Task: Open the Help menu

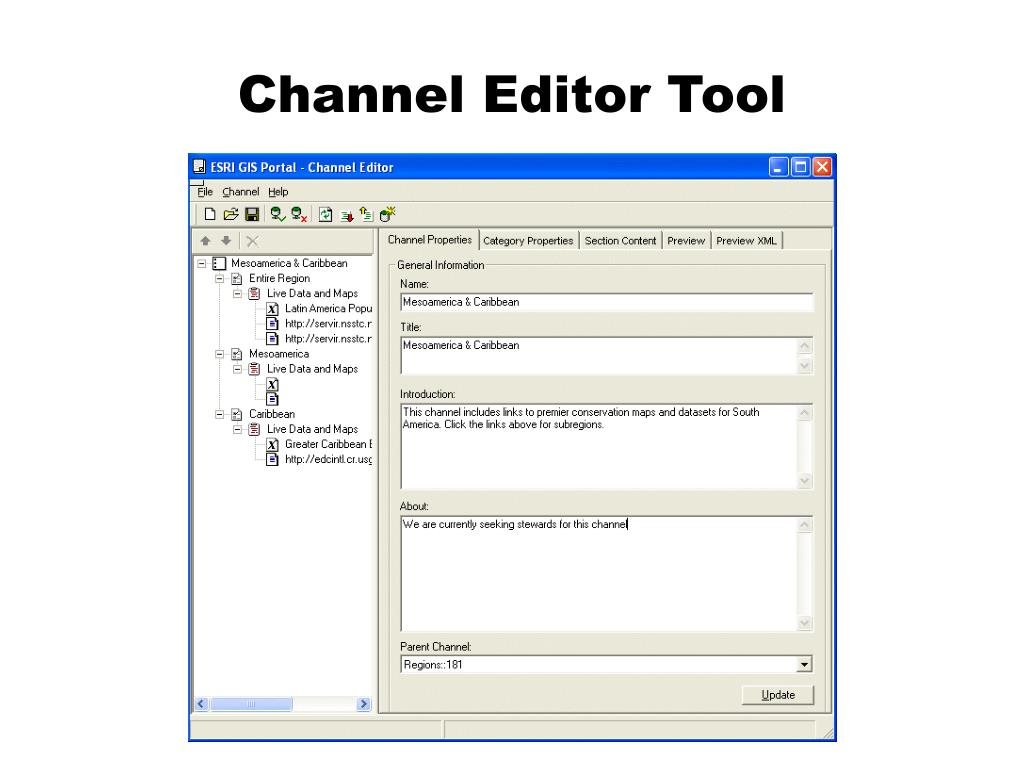Action: [278, 192]
